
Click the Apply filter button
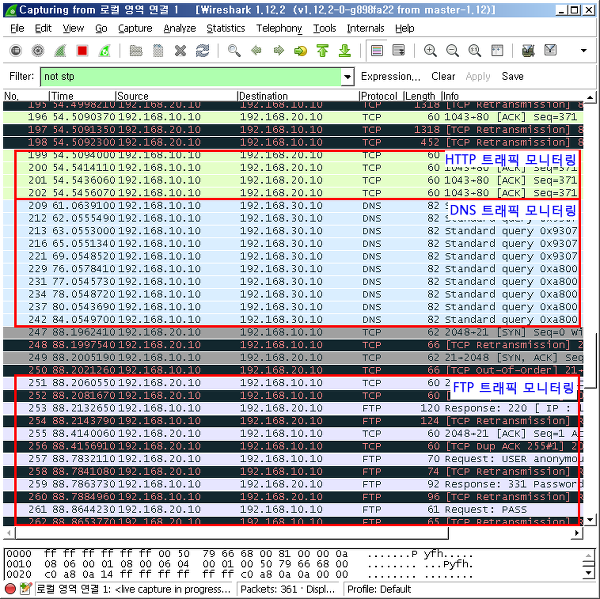(x=478, y=77)
